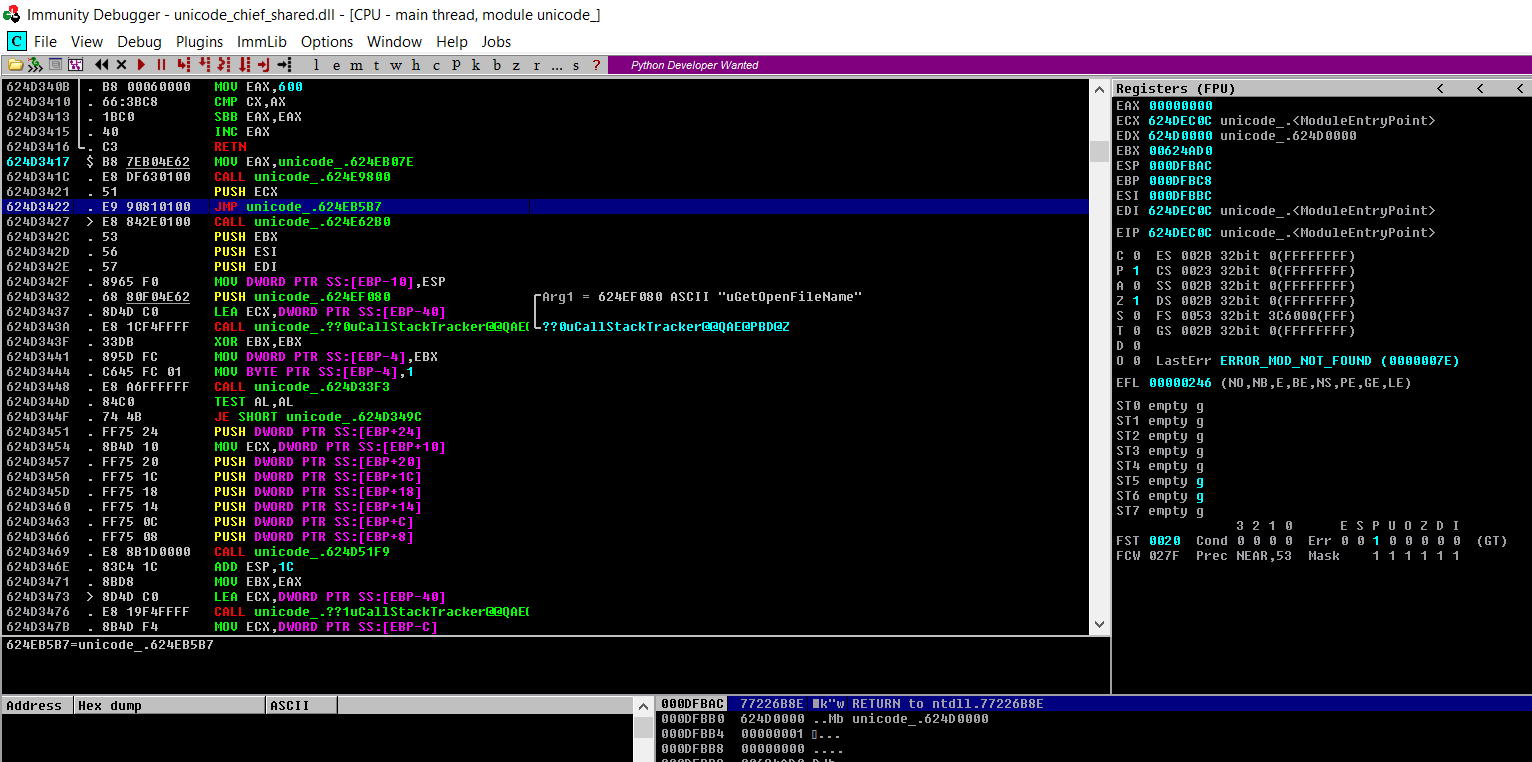Click the 'z' toolbar button
Image resolution: width=1532 pixels, height=762 pixels.
point(516,65)
